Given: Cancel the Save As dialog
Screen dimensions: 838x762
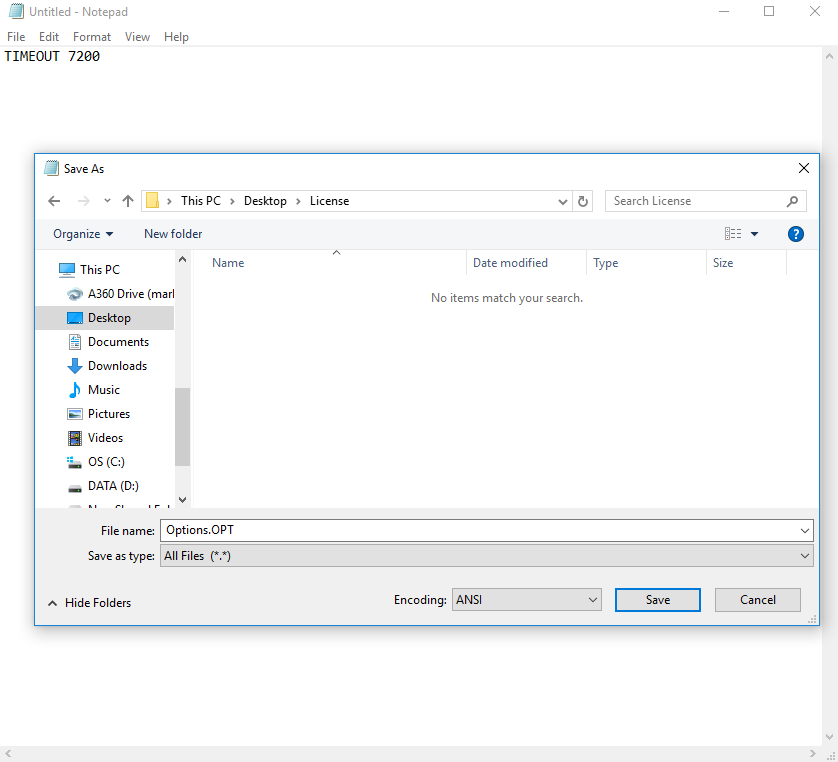Looking at the screenshot, I should [757, 600].
